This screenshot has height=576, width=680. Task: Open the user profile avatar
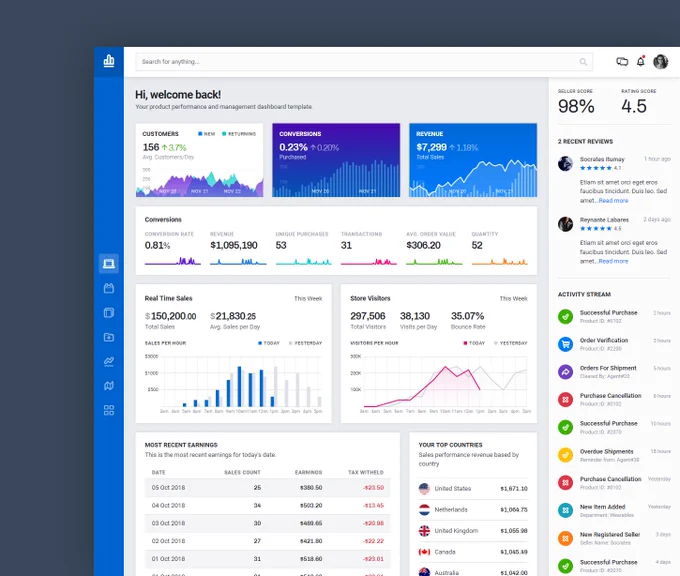click(x=660, y=62)
